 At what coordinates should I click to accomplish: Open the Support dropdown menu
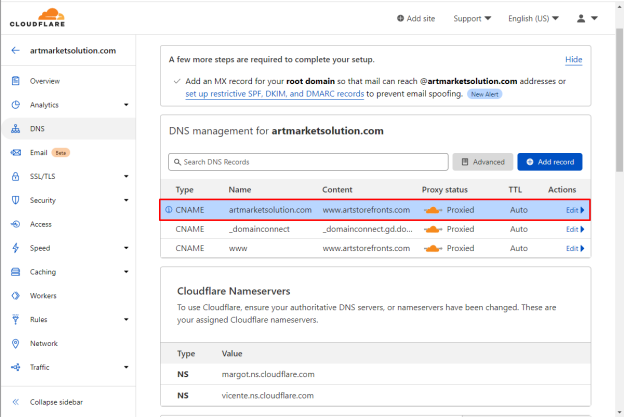(x=472, y=18)
